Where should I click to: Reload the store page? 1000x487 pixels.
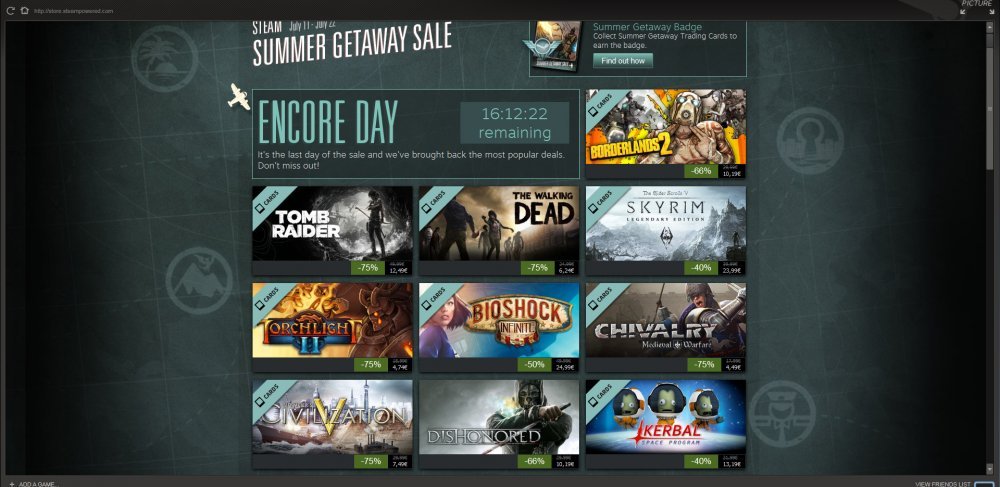pos(10,11)
